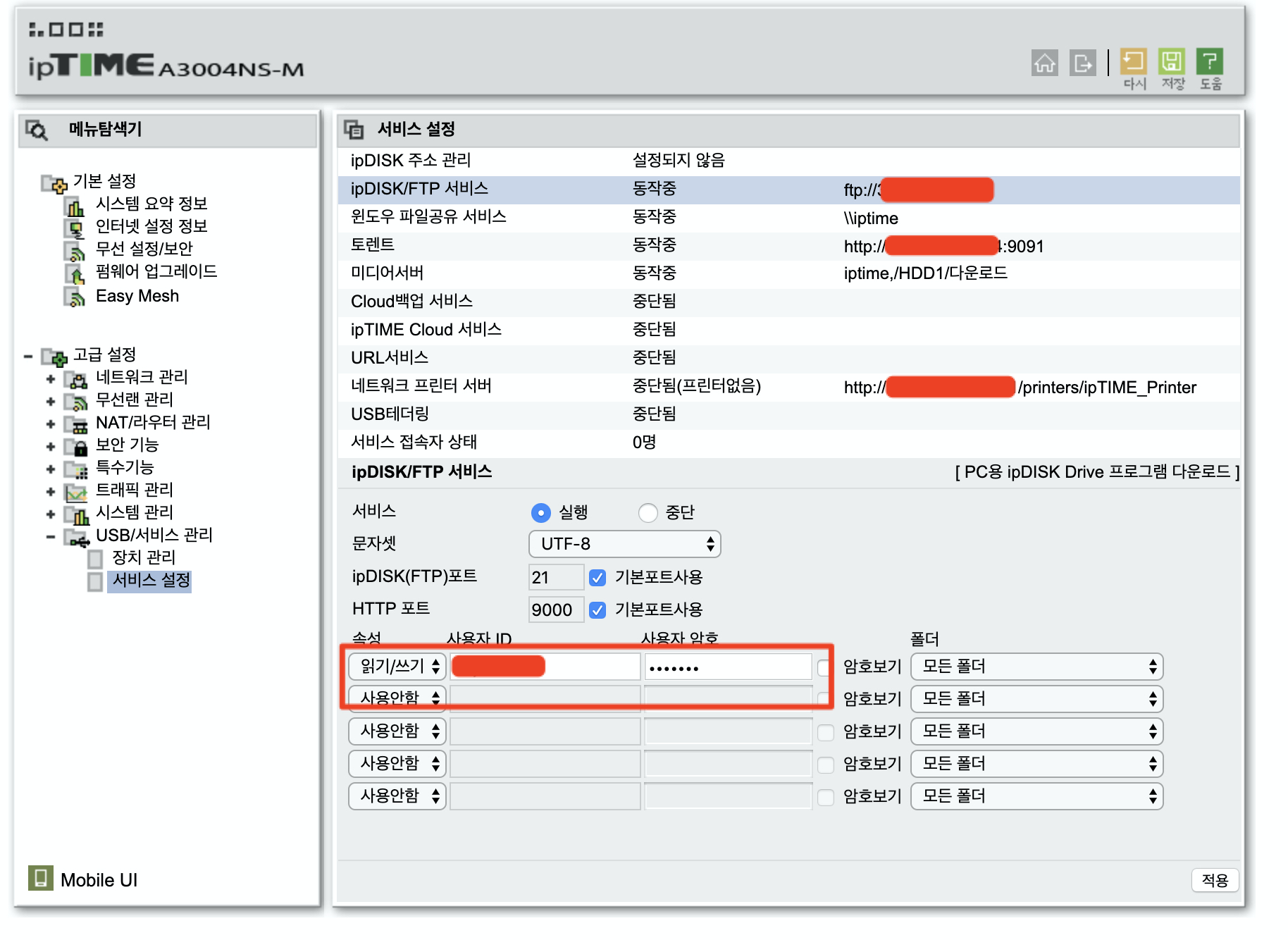Open 펌웨어 업그레이드 menu item
Image resolution: width=1288 pixels, height=940 pixels.
(x=156, y=272)
